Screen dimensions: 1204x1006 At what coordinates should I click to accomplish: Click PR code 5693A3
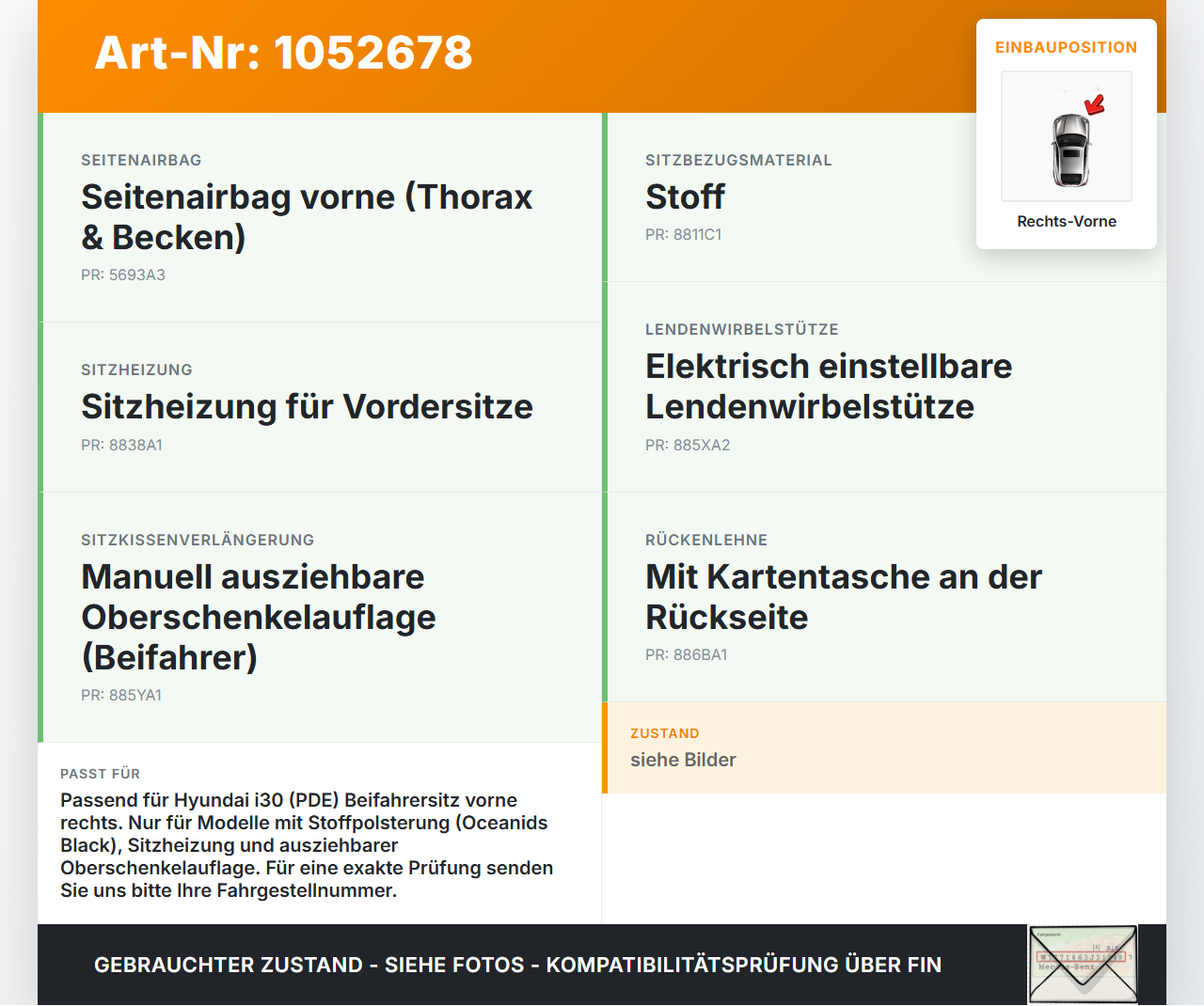(x=123, y=275)
